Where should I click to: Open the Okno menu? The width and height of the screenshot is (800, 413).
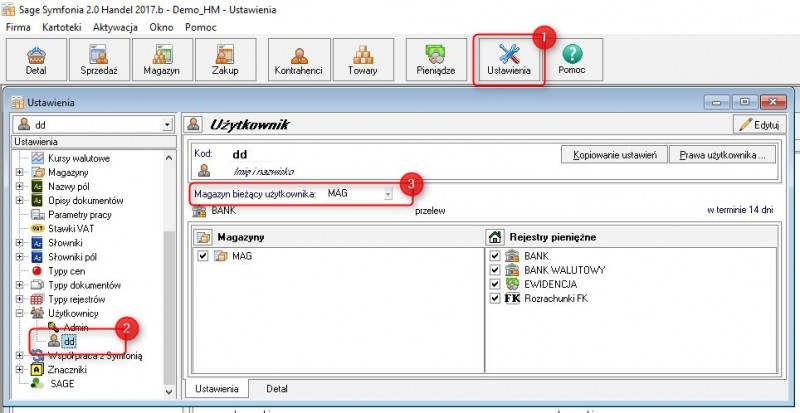161,28
